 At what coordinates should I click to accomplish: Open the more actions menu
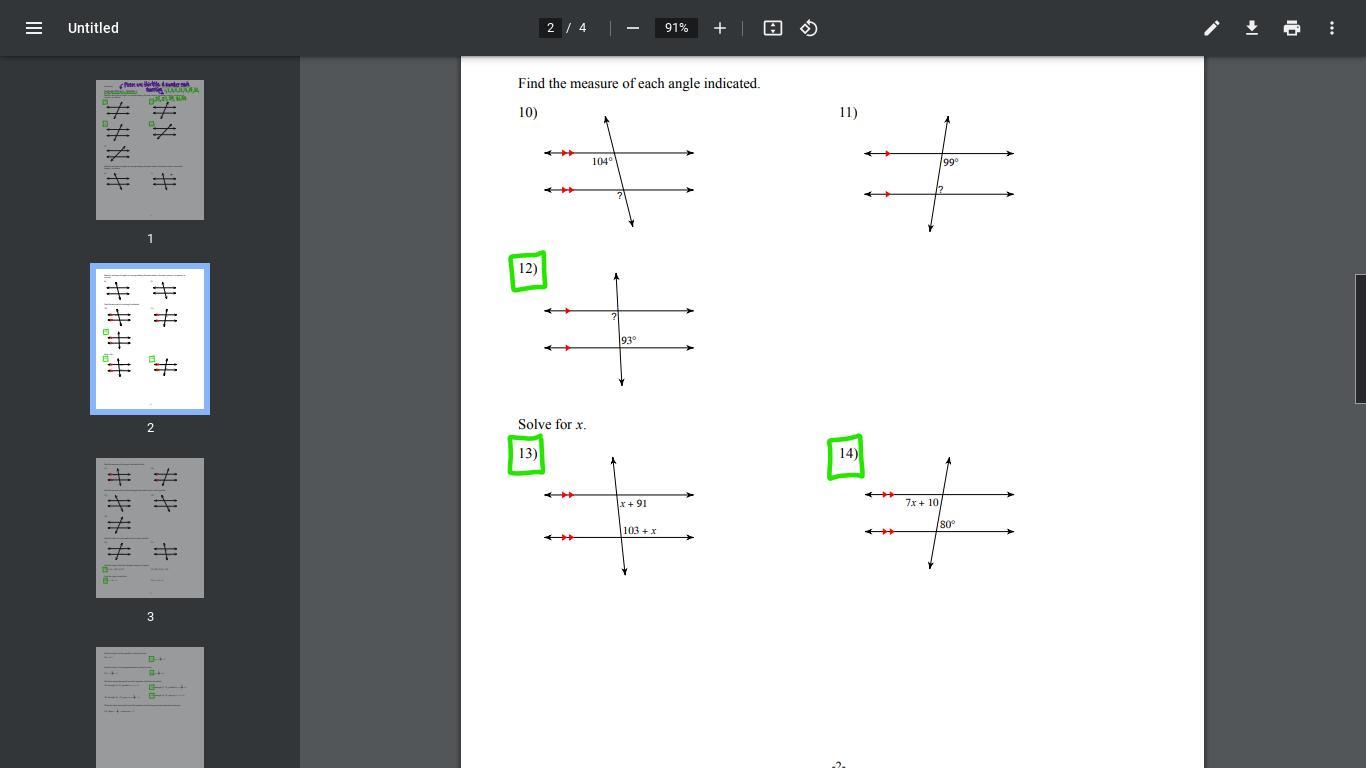[x=1331, y=28]
